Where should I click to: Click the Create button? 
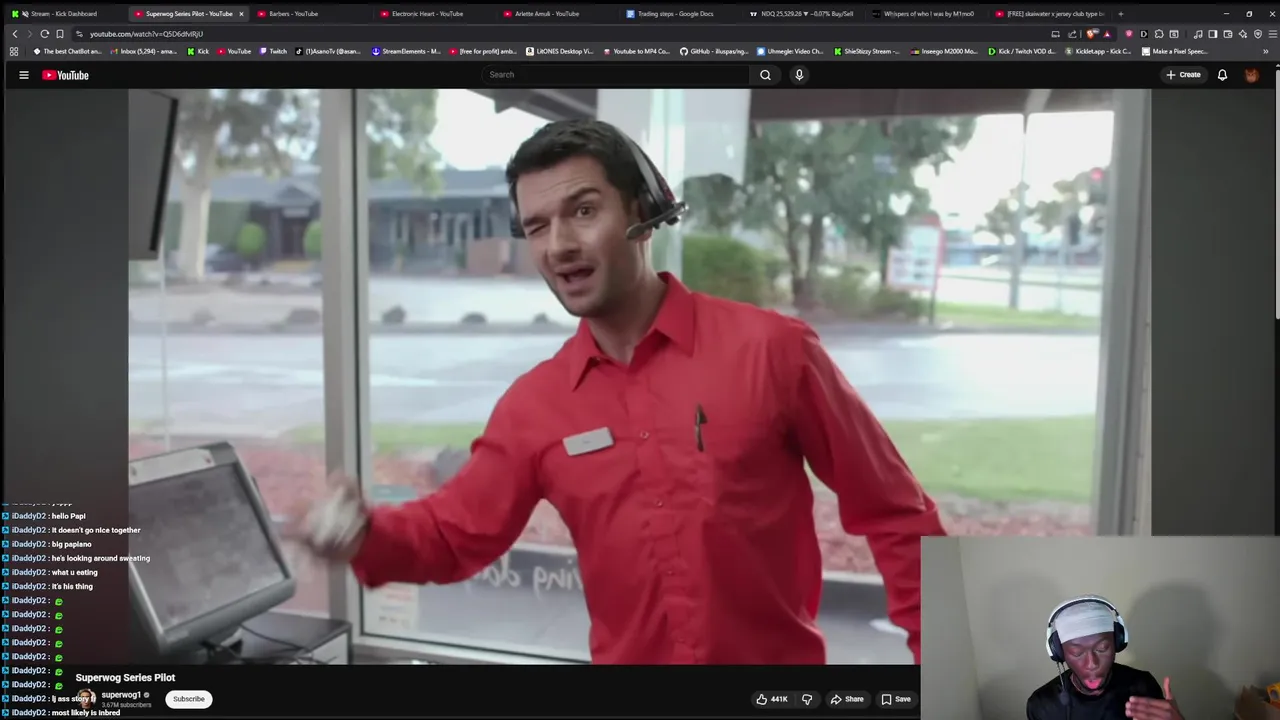tap(1183, 75)
